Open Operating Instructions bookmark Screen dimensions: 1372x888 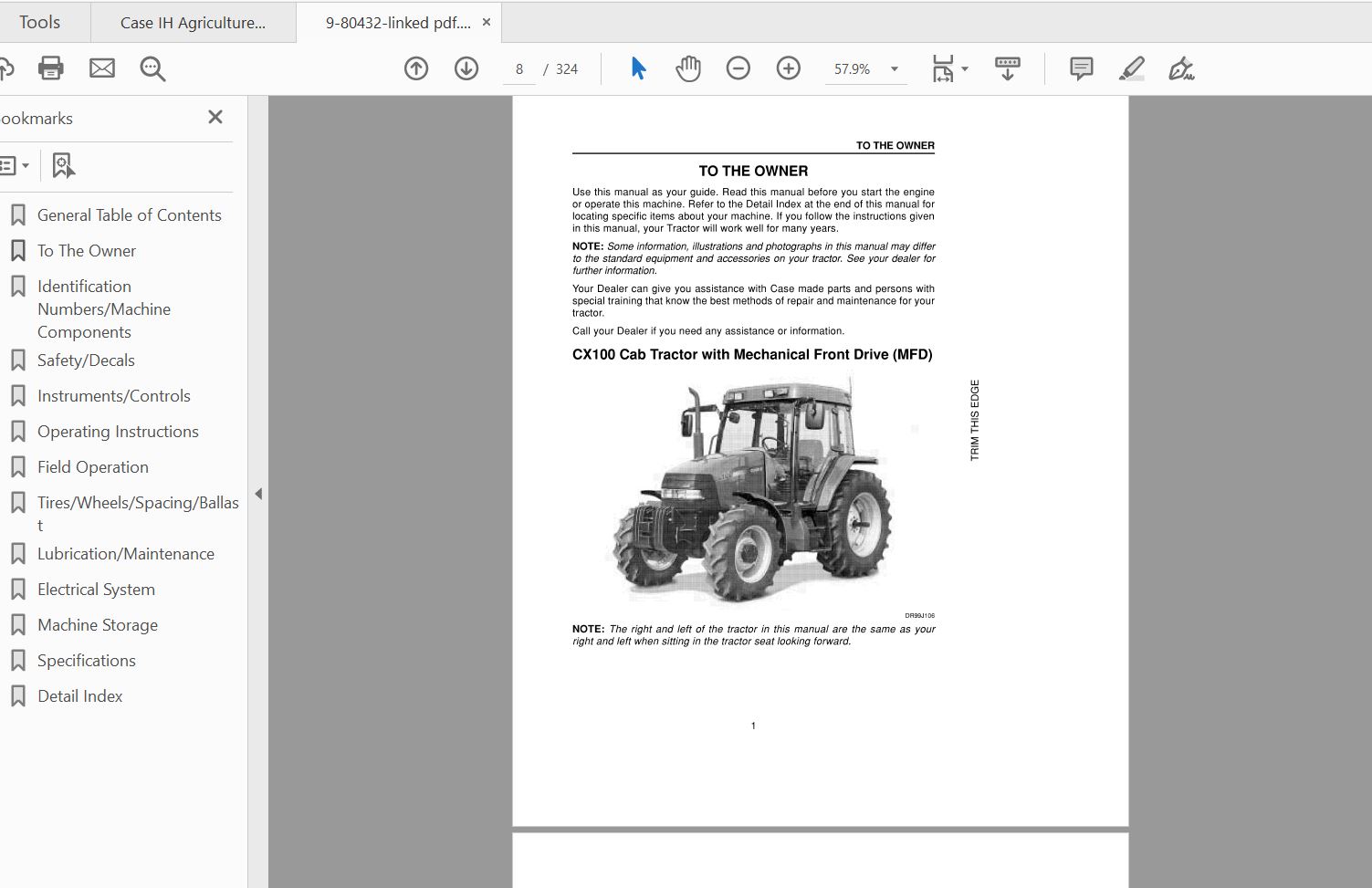click(118, 432)
